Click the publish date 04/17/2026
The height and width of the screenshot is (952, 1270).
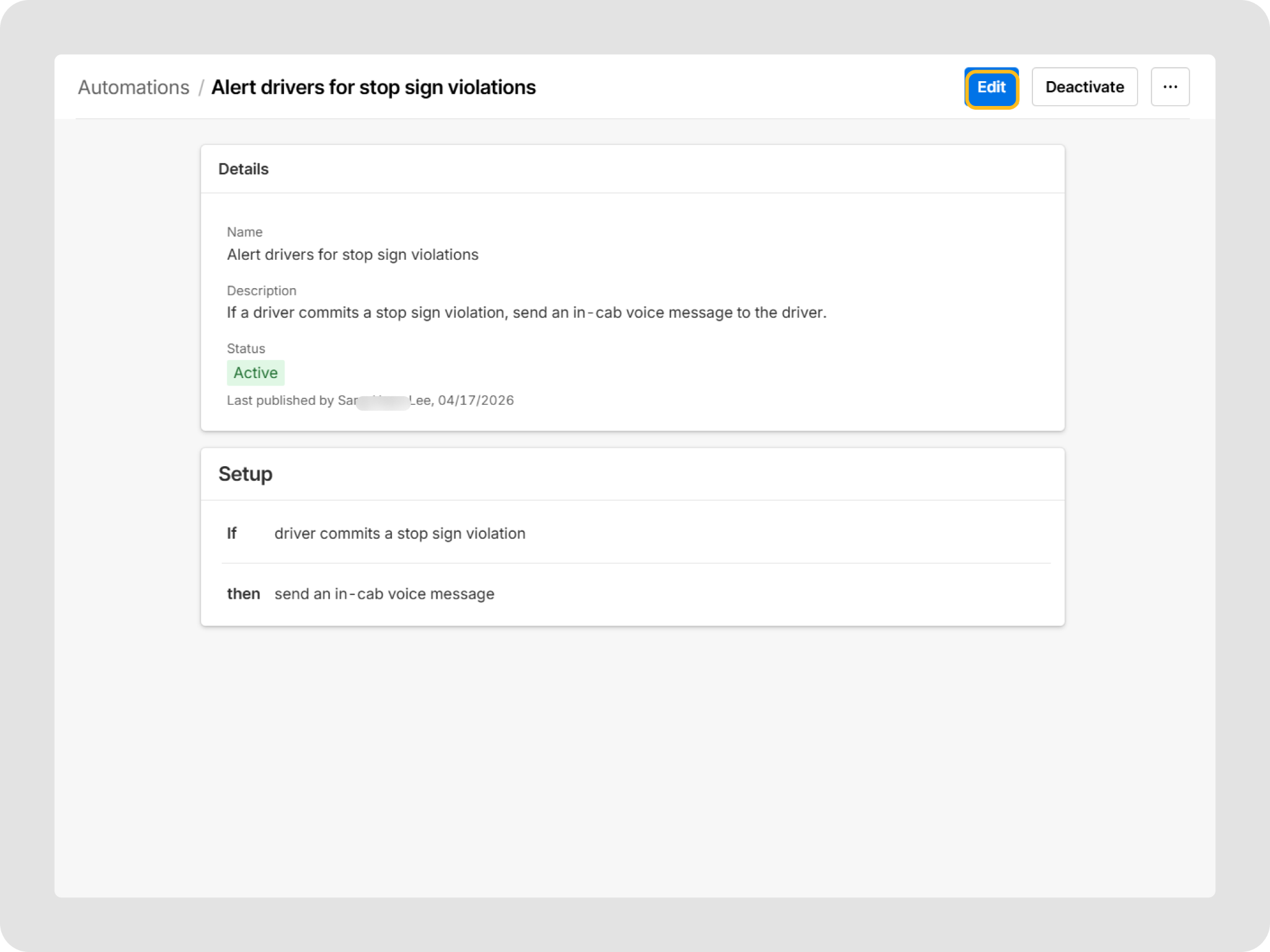(476, 400)
